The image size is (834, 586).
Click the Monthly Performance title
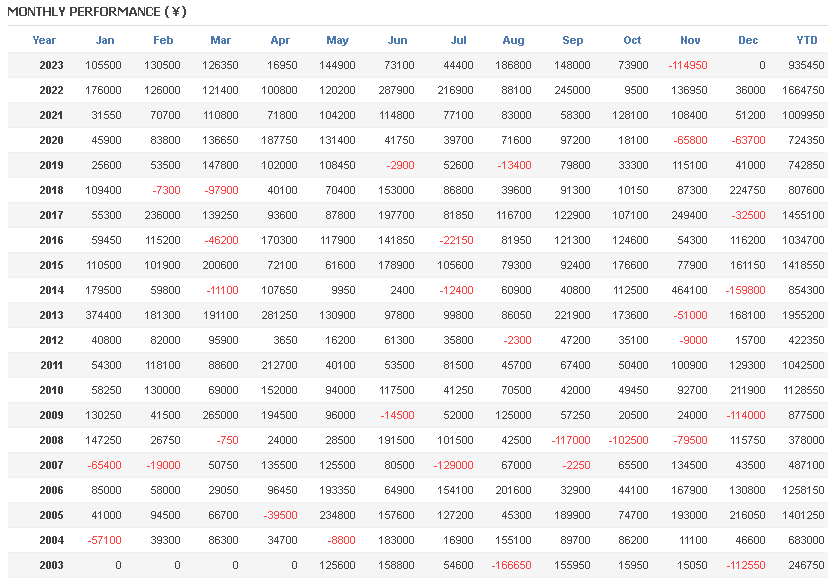pos(97,12)
